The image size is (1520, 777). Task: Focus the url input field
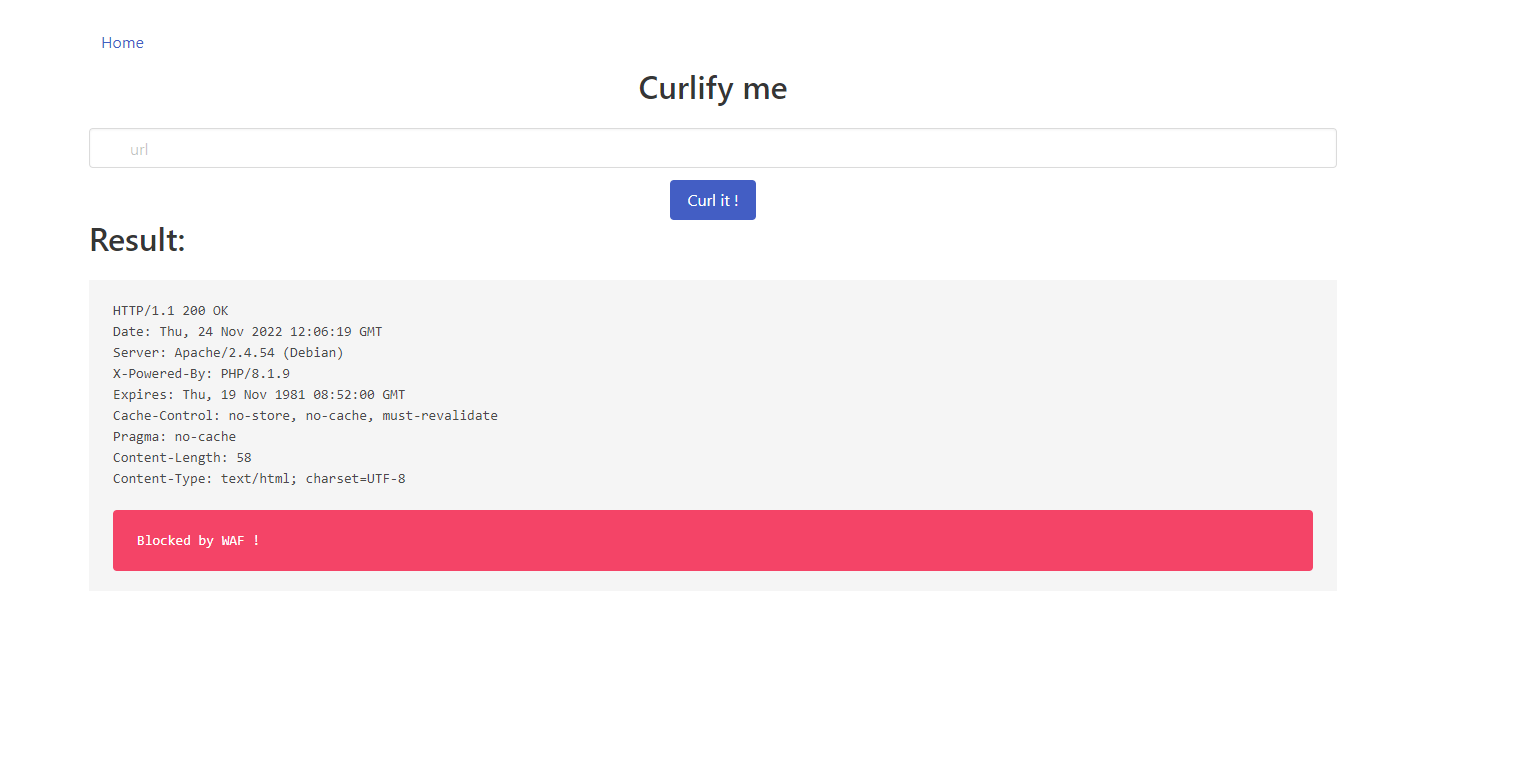pyautogui.click(x=712, y=148)
